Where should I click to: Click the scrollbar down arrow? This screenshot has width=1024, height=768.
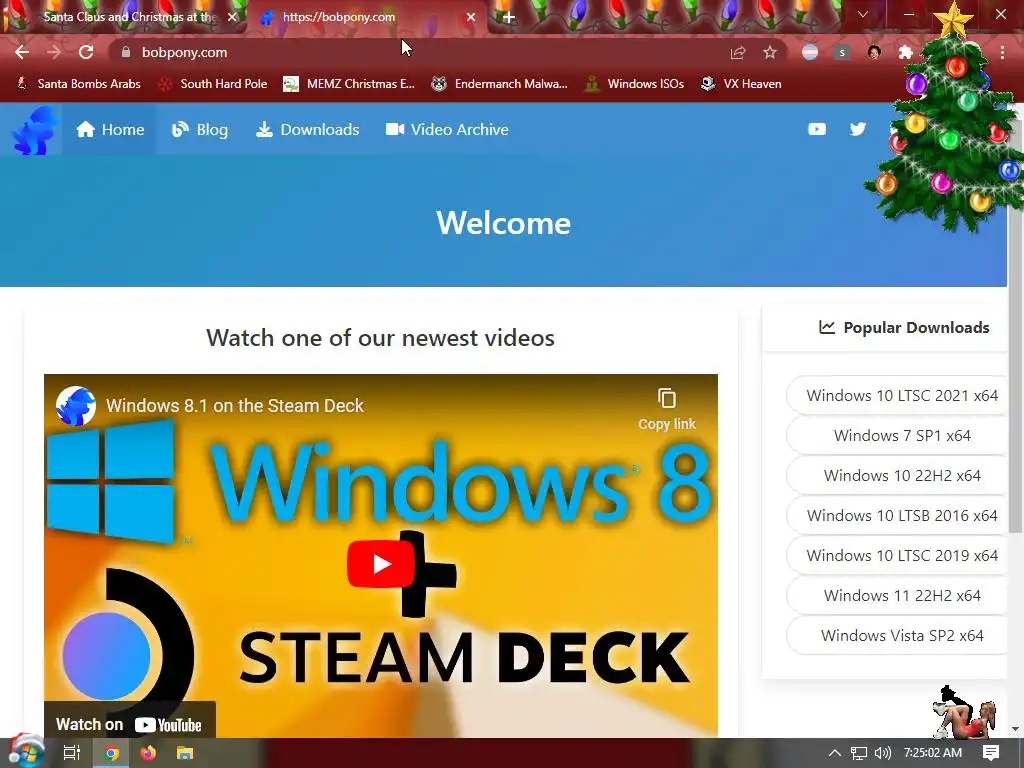coord(1016,729)
